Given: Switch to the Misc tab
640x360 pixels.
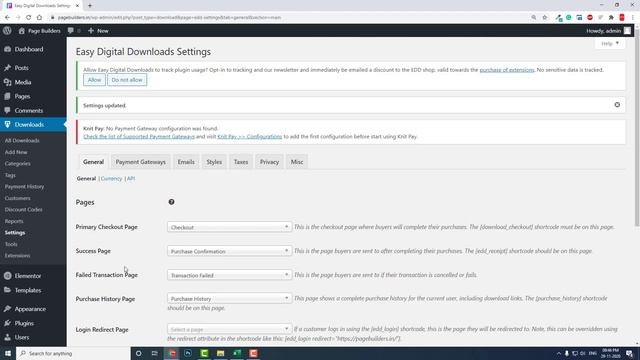Looking at the screenshot, I should tap(297, 162).
